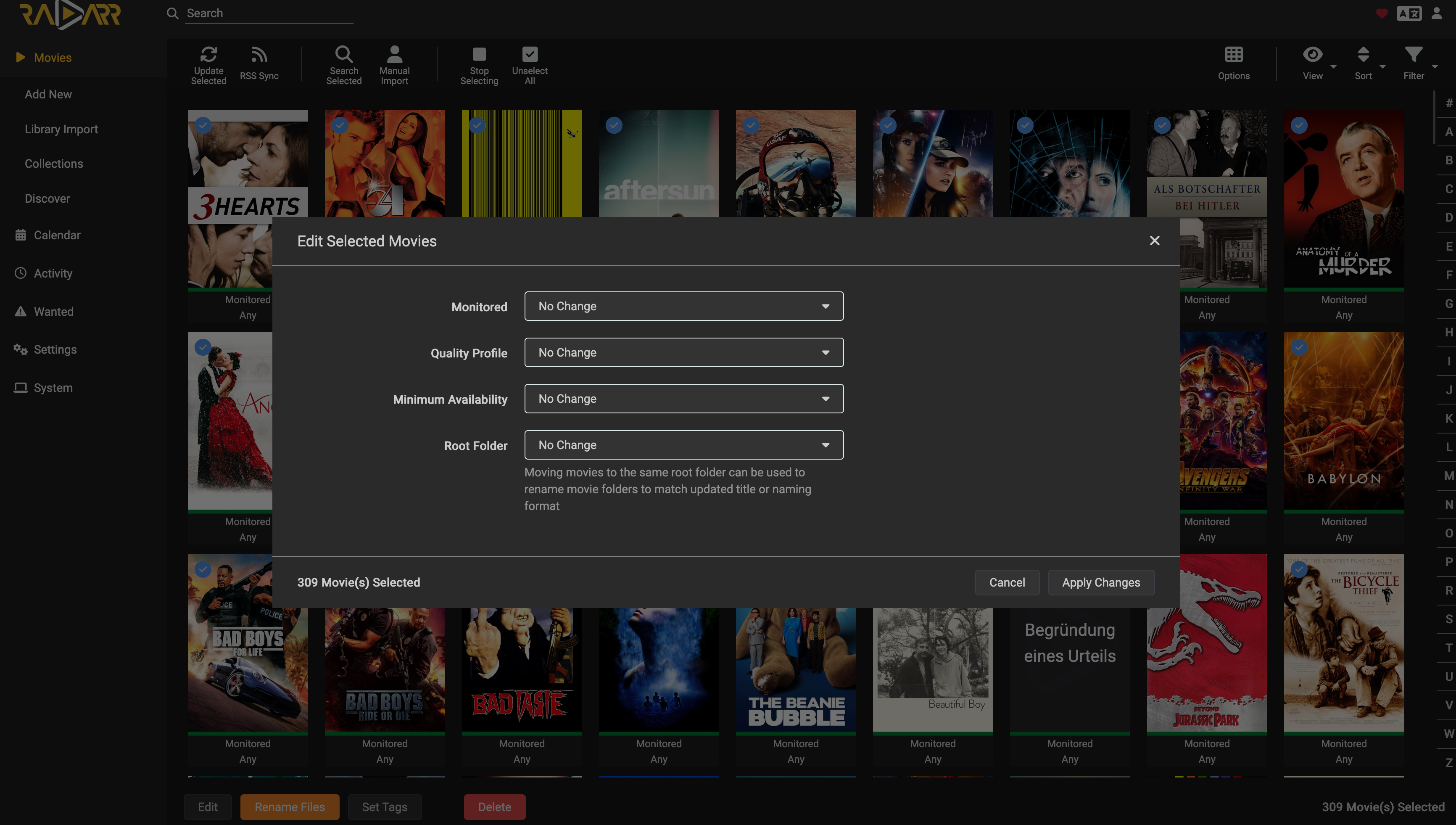Click the System laptop icon in sidebar
1456x825 pixels.
point(21,388)
